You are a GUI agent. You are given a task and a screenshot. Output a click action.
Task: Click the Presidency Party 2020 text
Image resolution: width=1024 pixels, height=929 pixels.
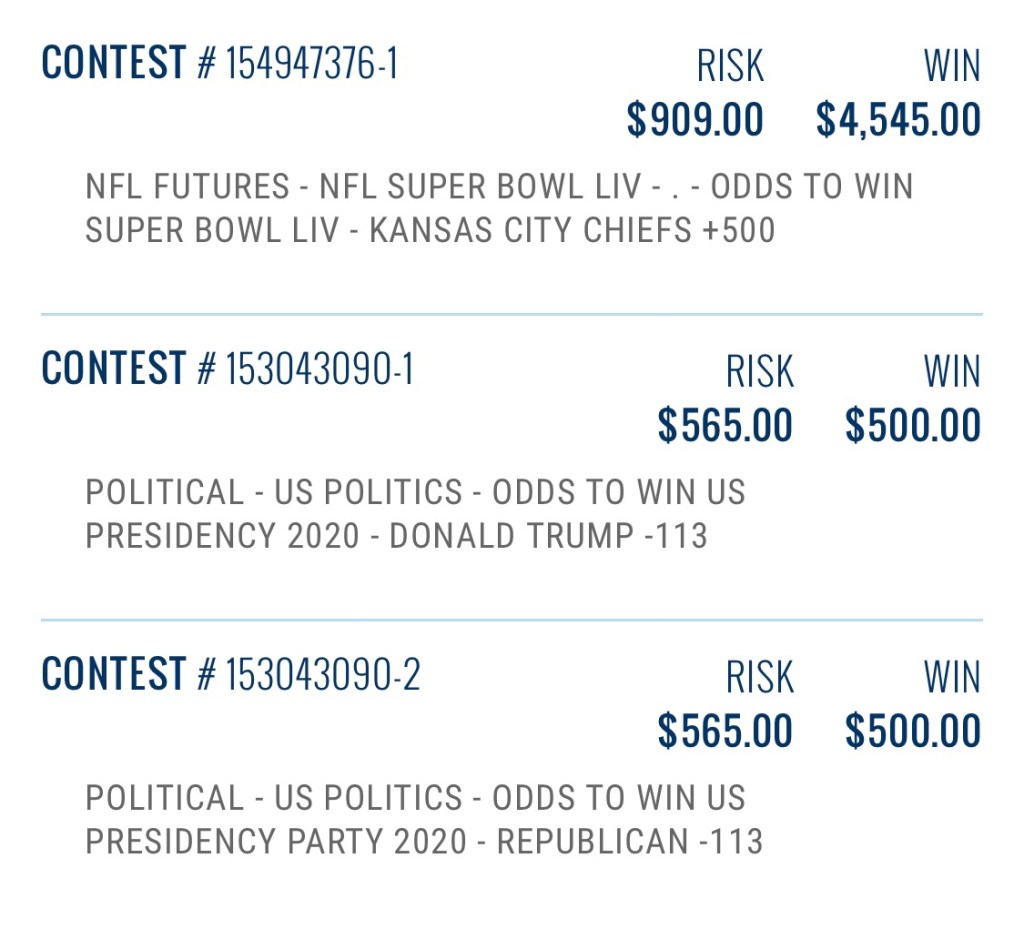[x=276, y=842]
